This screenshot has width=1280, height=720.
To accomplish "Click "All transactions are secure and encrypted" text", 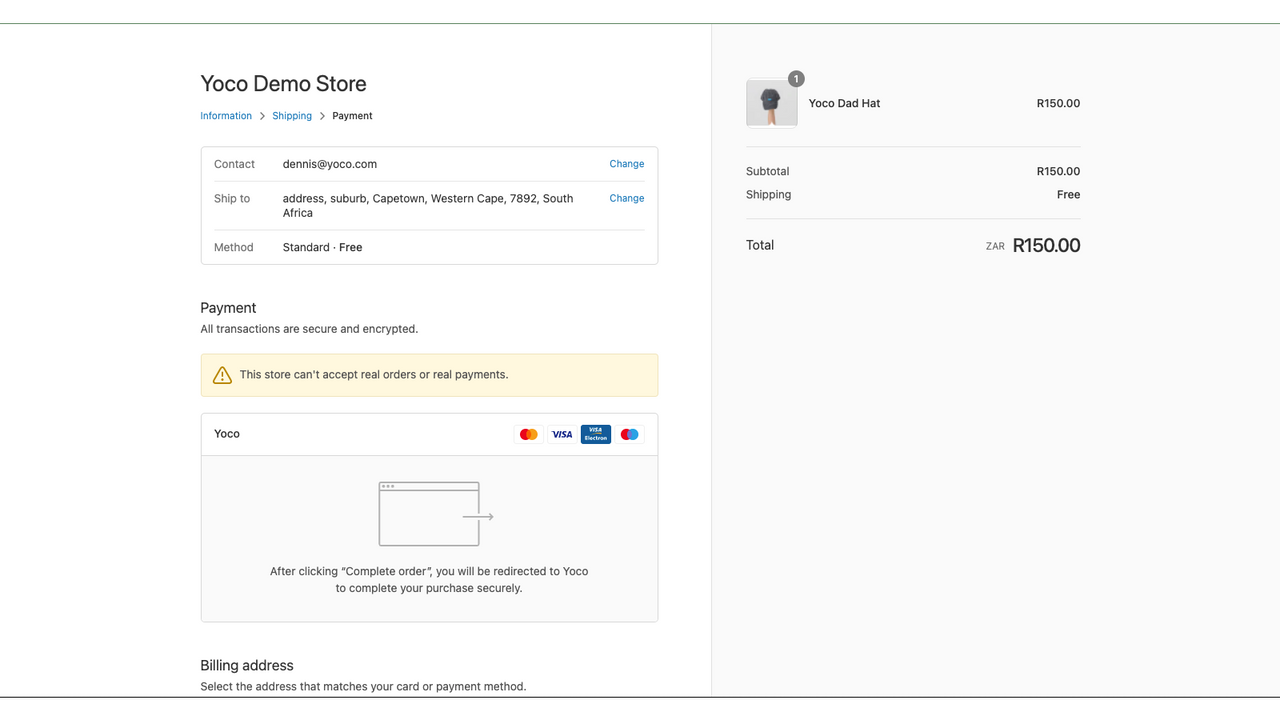I will tap(309, 329).
